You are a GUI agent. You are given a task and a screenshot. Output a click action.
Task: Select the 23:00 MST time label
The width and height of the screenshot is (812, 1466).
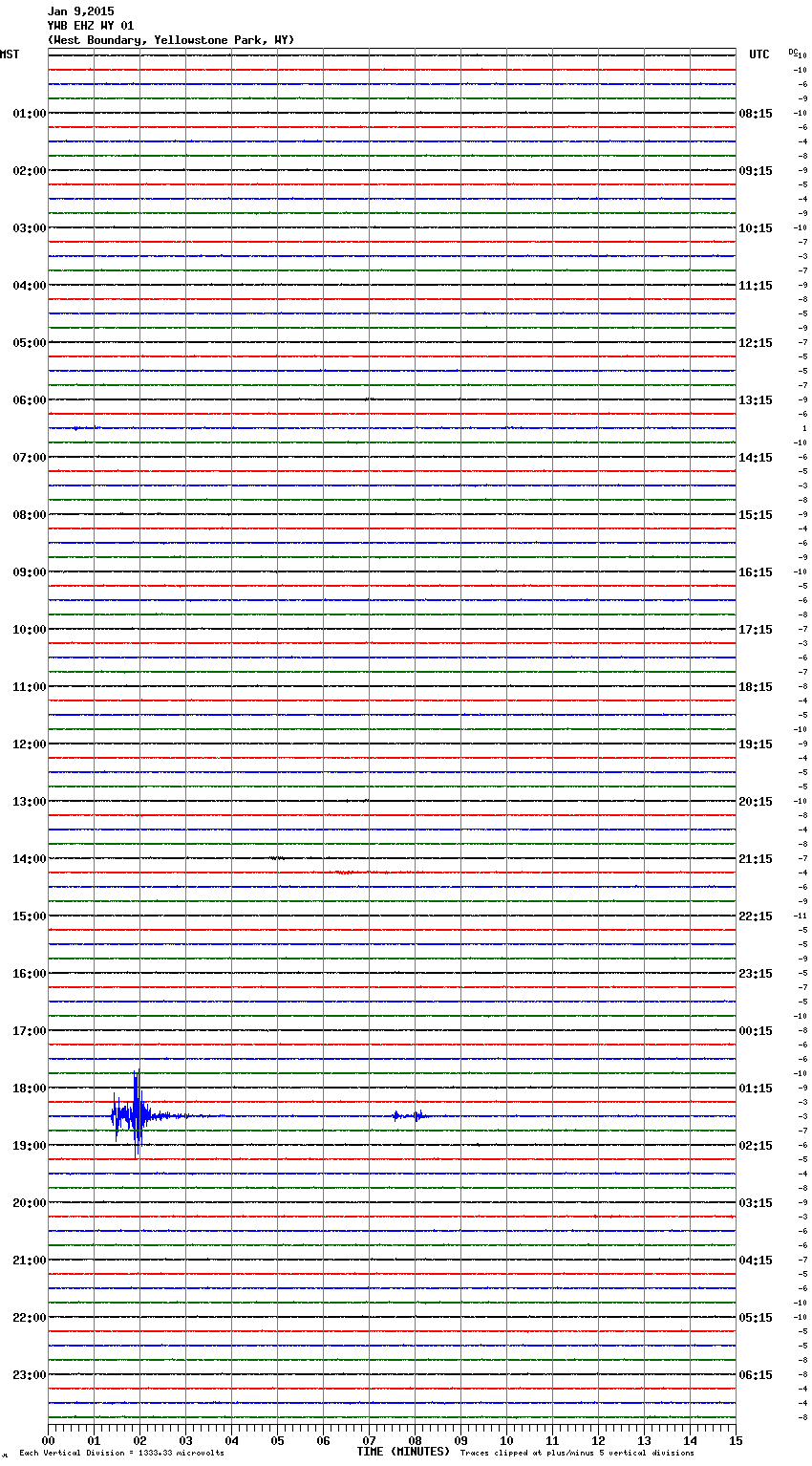click(30, 1375)
